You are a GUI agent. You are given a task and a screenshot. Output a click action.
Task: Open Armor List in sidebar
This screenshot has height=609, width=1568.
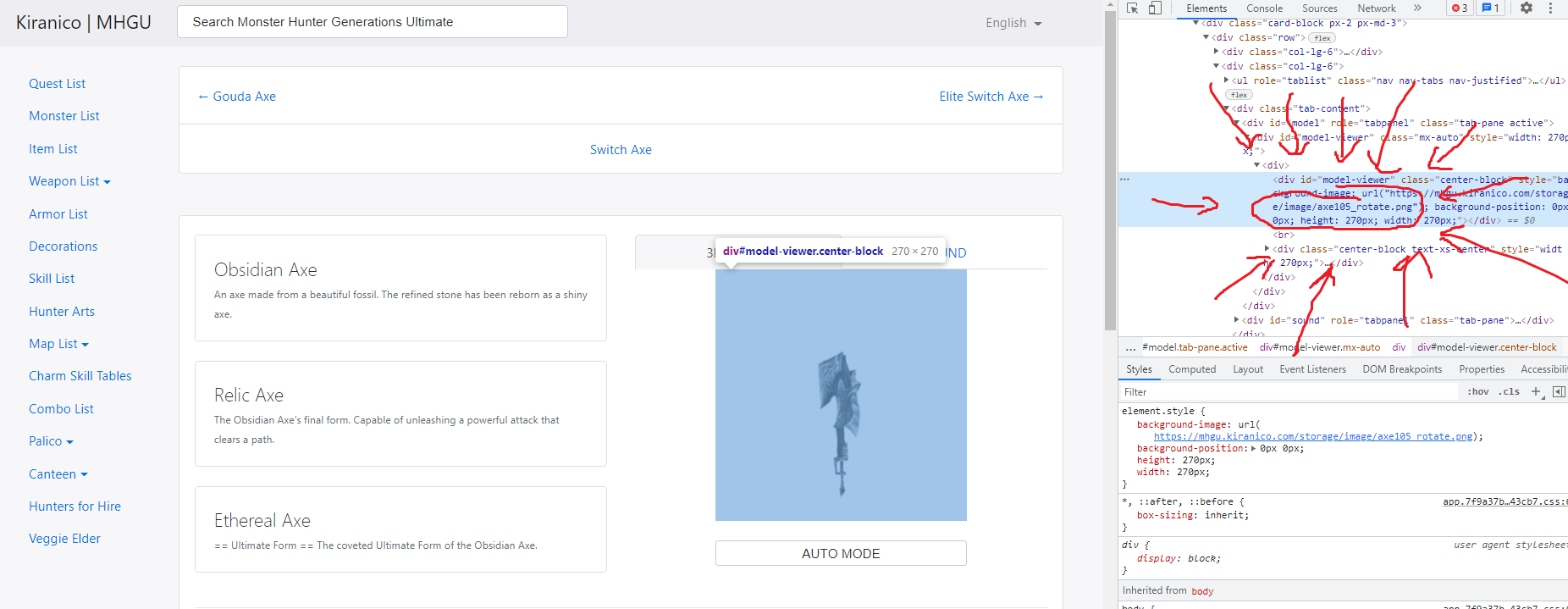[58, 214]
